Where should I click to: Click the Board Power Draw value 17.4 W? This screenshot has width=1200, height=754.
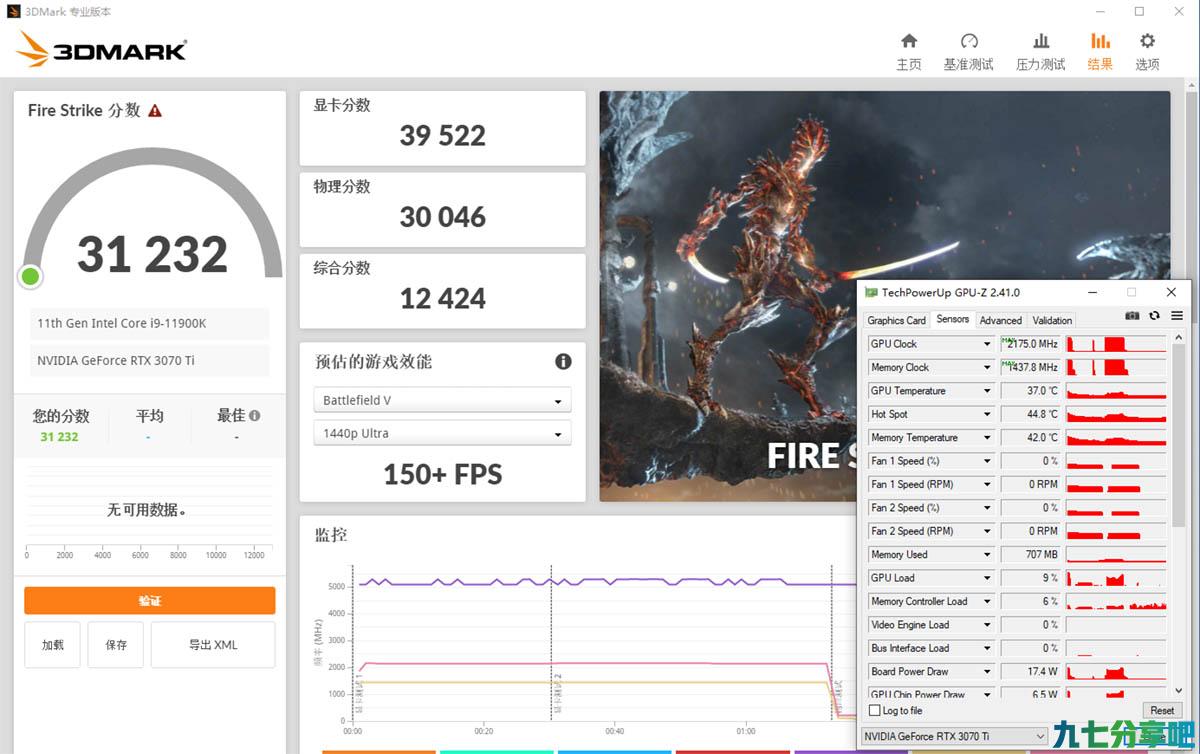pos(1030,671)
